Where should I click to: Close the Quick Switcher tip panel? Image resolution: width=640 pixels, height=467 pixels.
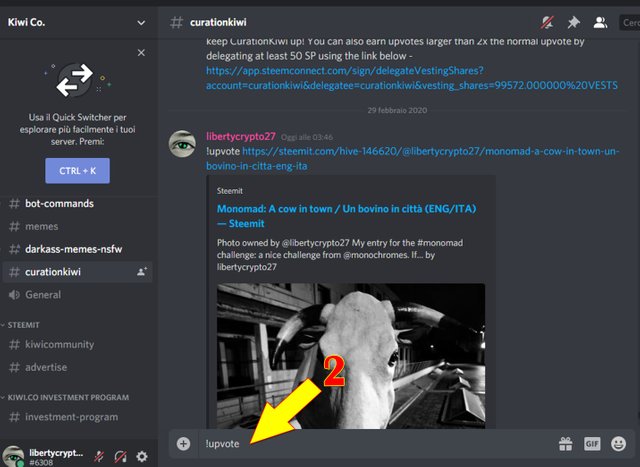[141, 53]
